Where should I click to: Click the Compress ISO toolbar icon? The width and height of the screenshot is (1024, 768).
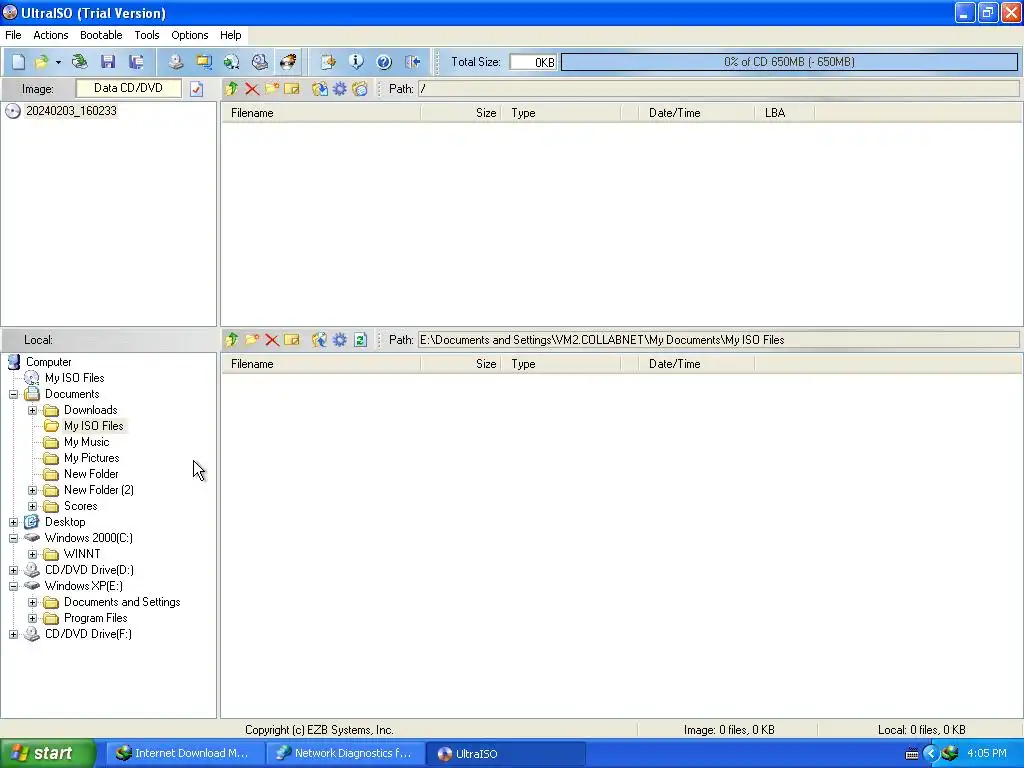204,62
